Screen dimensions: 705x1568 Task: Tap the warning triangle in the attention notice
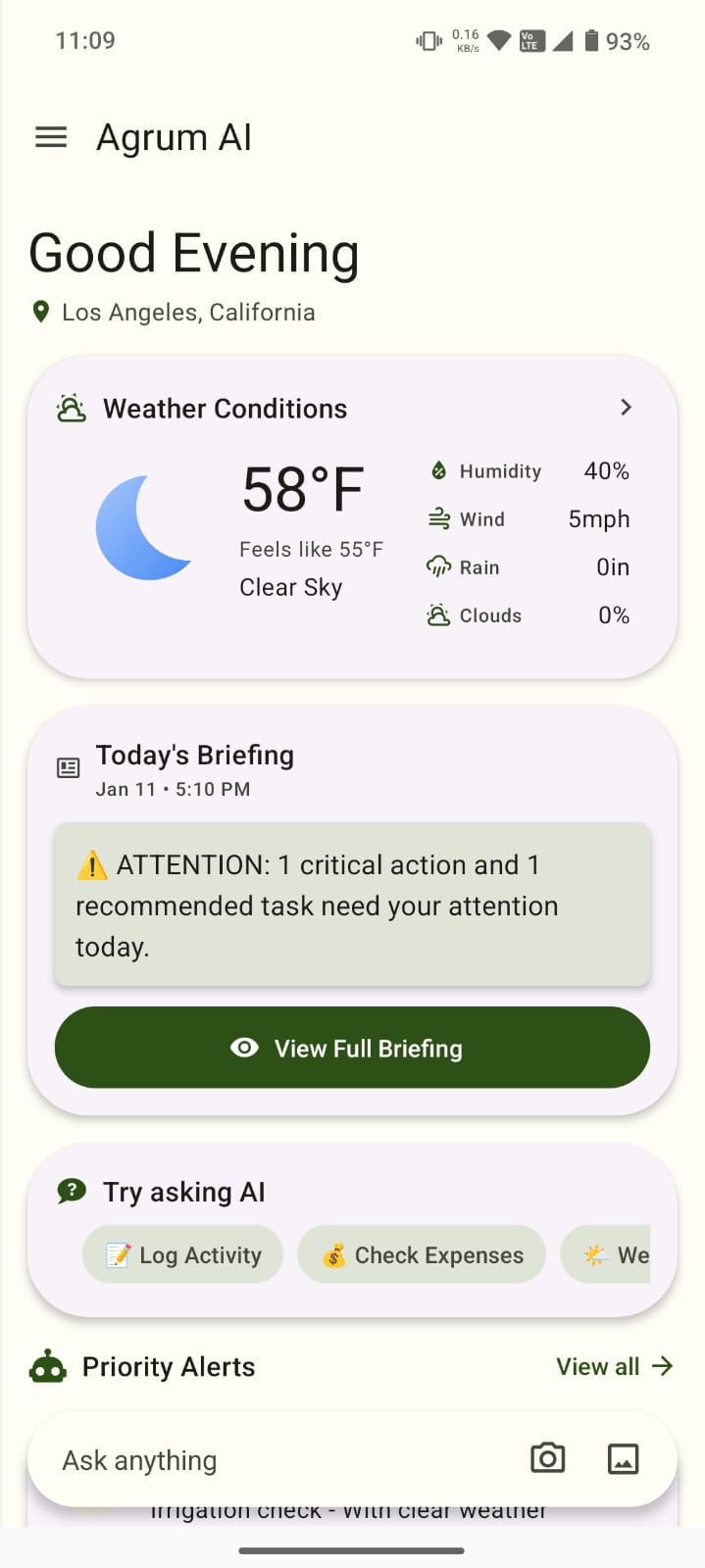point(93,865)
